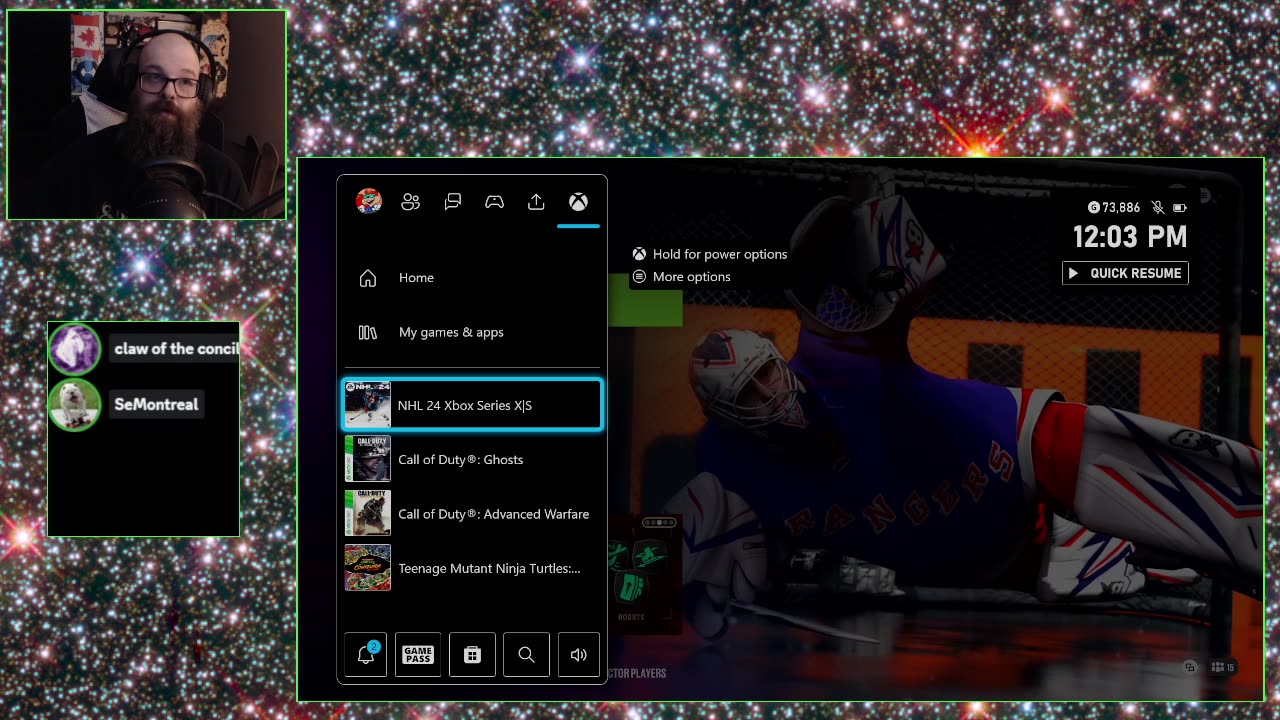The width and height of the screenshot is (1280, 720).
Task: Click the Call of Duty Ghosts cover art
Action: click(x=367, y=459)
